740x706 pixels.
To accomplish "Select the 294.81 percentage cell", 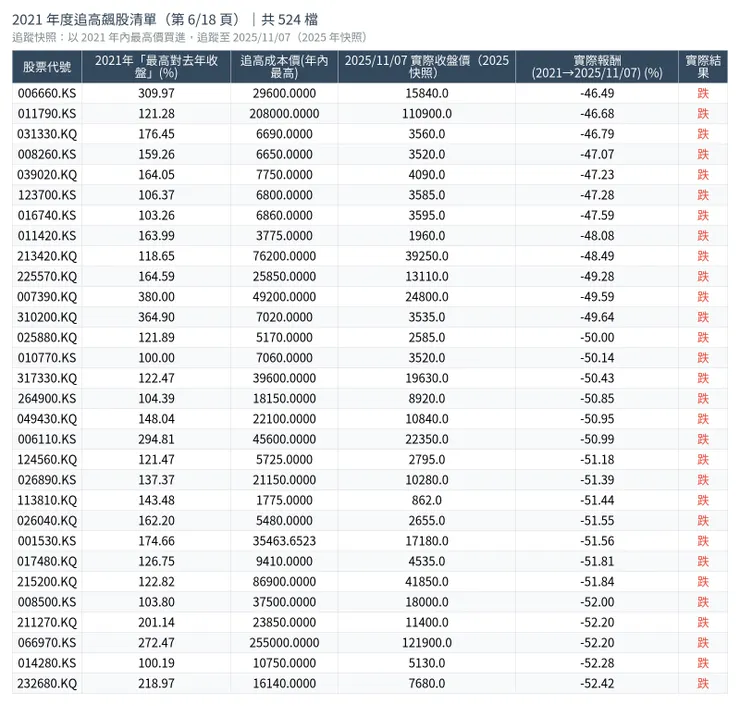I will 156,439.
